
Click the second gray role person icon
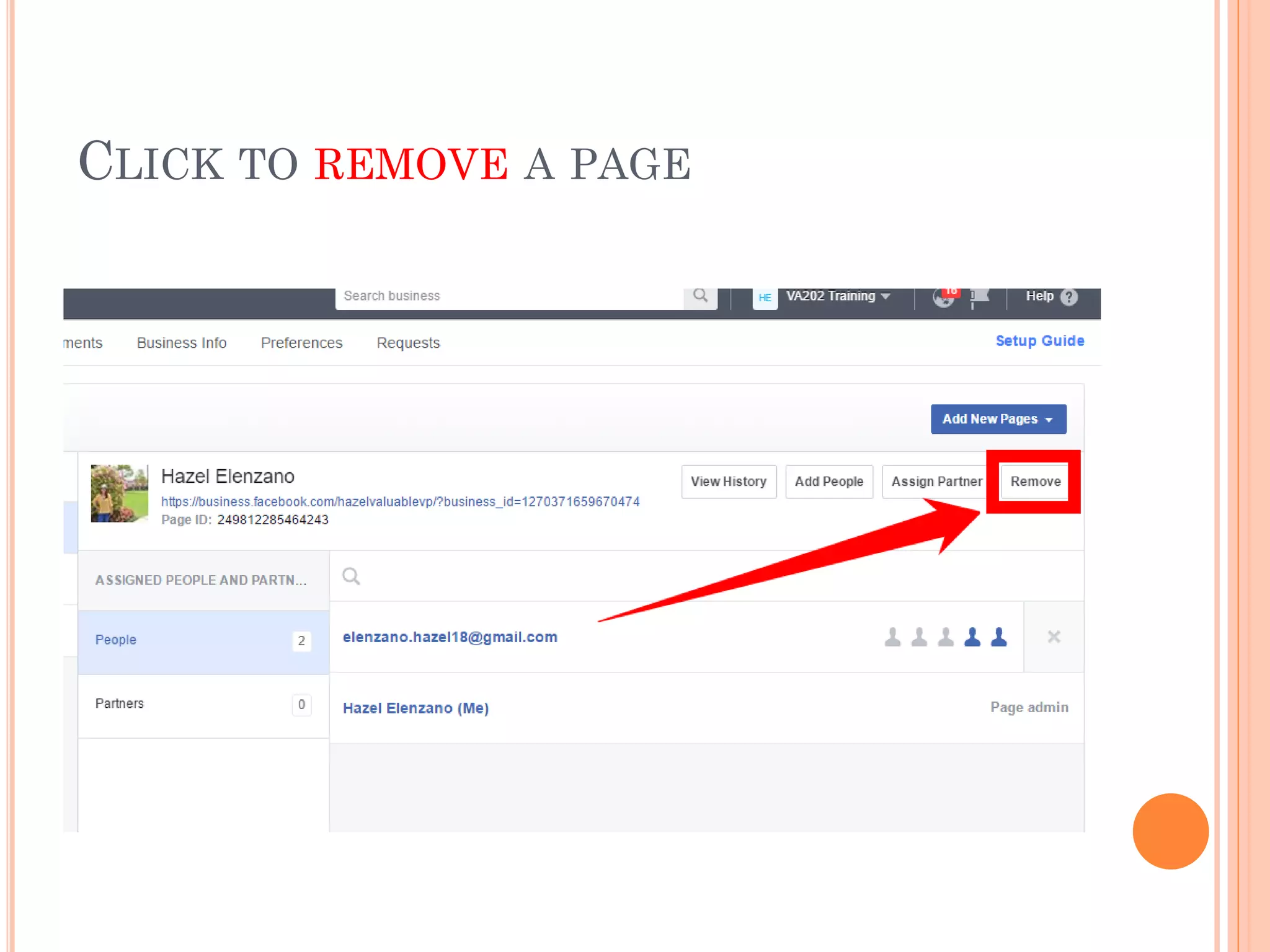(919, 637)
